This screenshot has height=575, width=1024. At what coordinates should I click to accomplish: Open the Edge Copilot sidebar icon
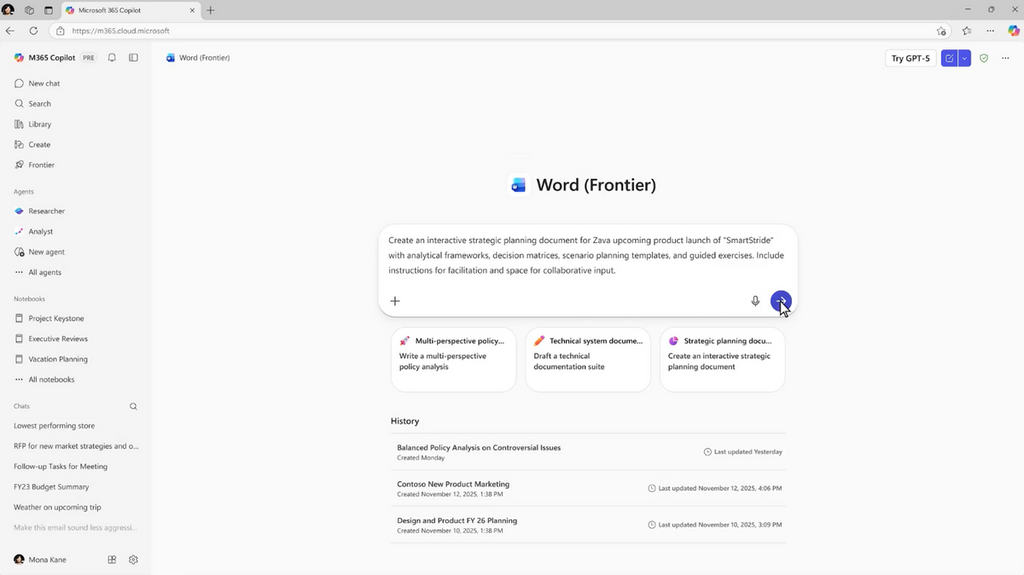click(x=1013, y=31)
